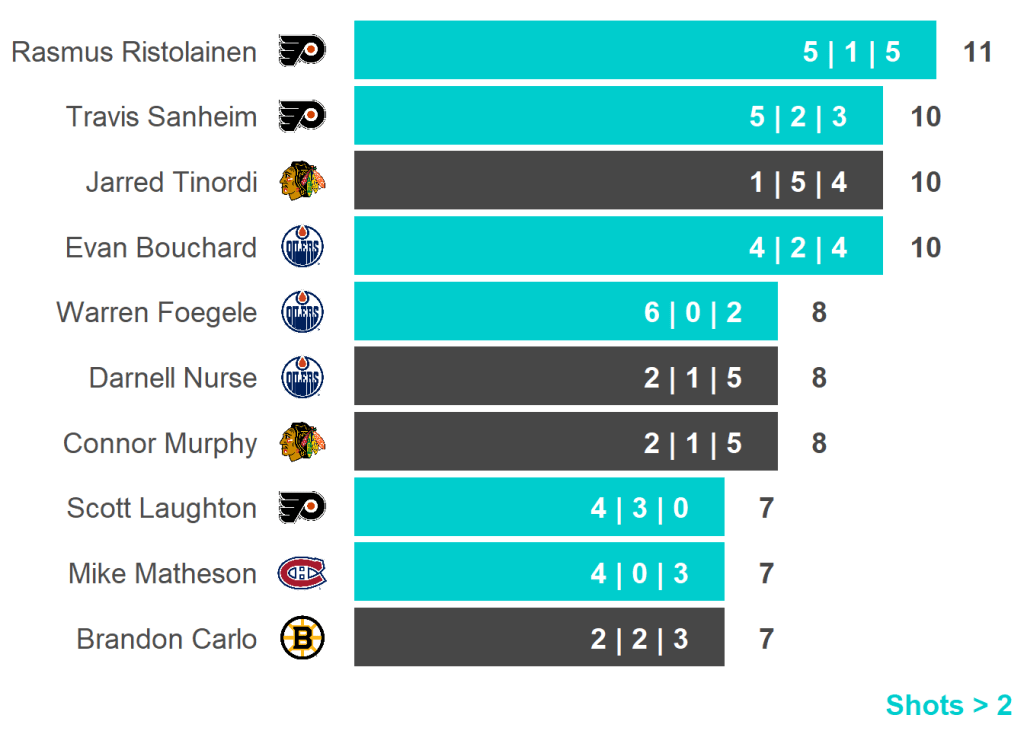
Task: Select the Canadiens logo beside Mike Matheson
Action: [x=302, y=574]
